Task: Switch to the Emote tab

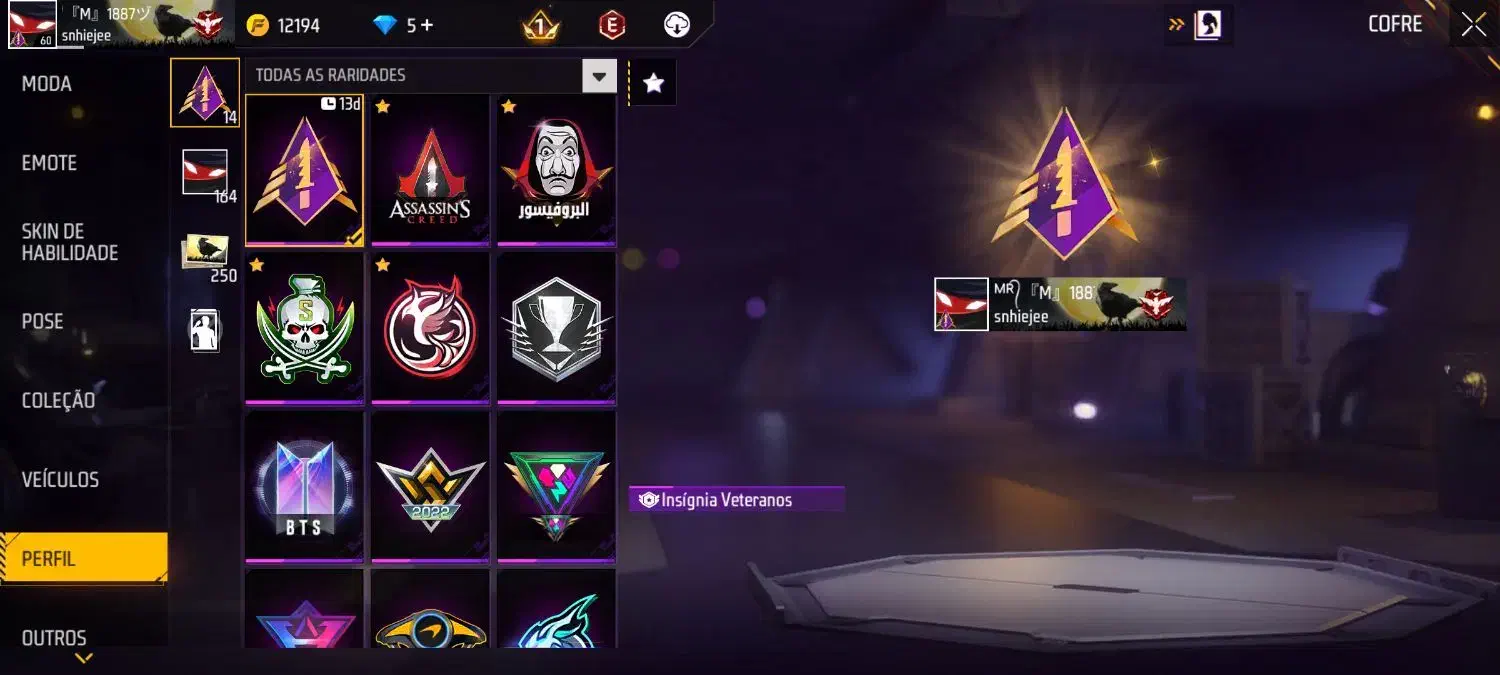Action: coord(49,163)
